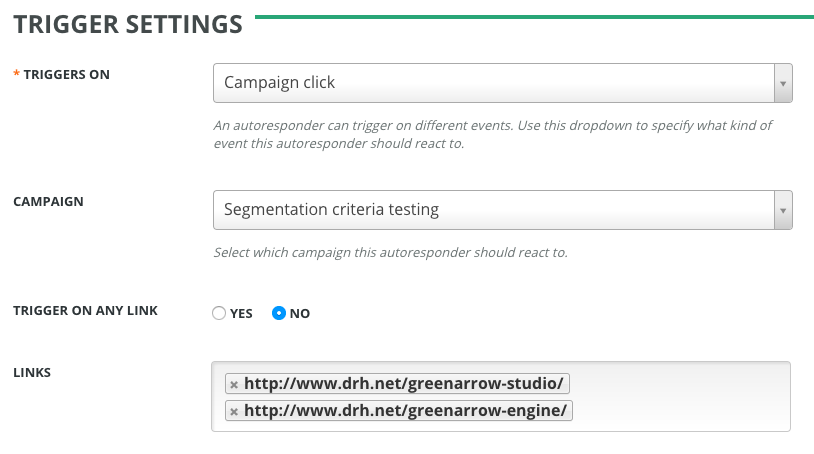Click the Triggers On dropdown arrow
814x454 pixels.
pyautogui.click(x=783, y=83)
